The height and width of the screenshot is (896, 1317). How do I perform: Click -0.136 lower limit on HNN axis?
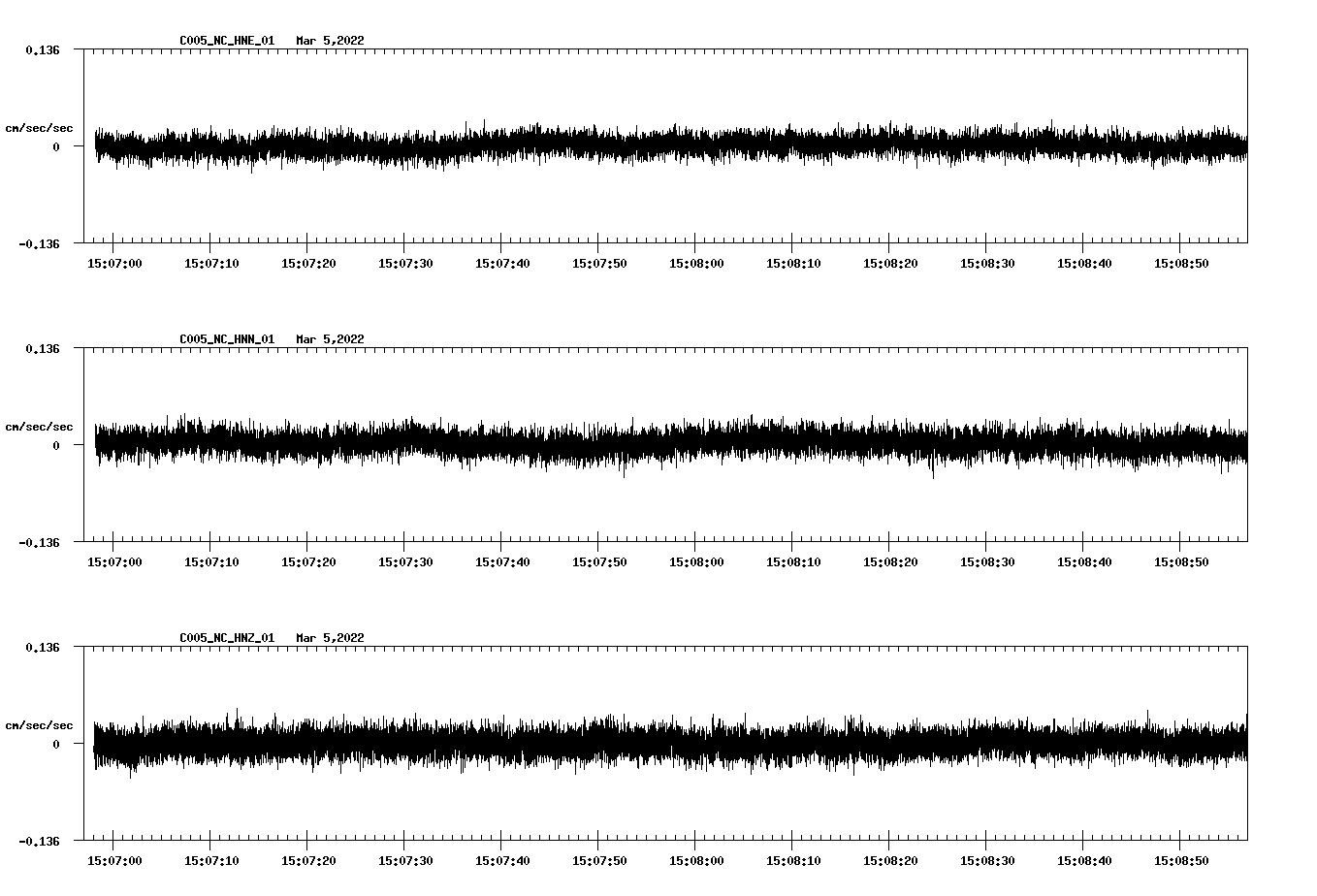(39, 542)
